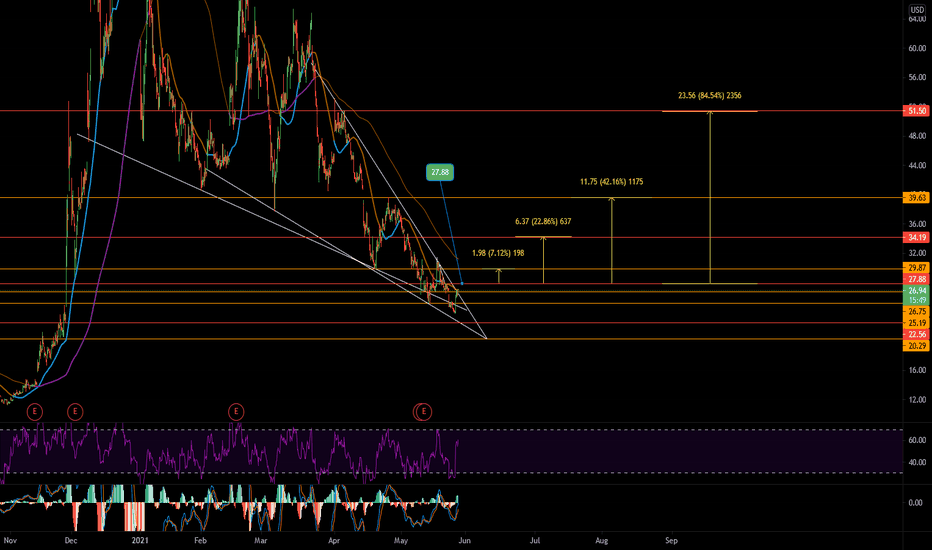Image resolution: width=932 pixels, height=550 pixels.
Task: Select the measurement label 6.37 (22.86%) 637
Action: (x=543, y=222)
